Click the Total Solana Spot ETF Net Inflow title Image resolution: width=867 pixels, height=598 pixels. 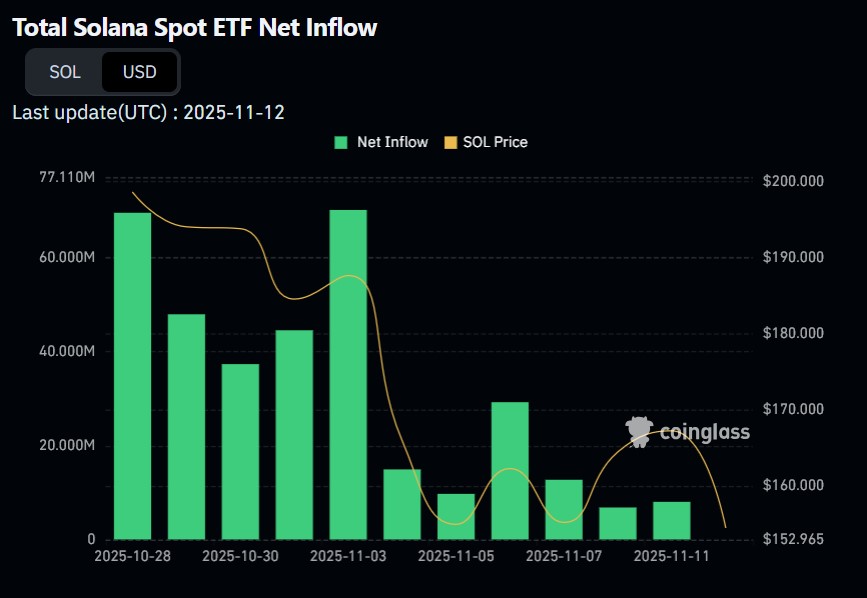tap(195, 27)
